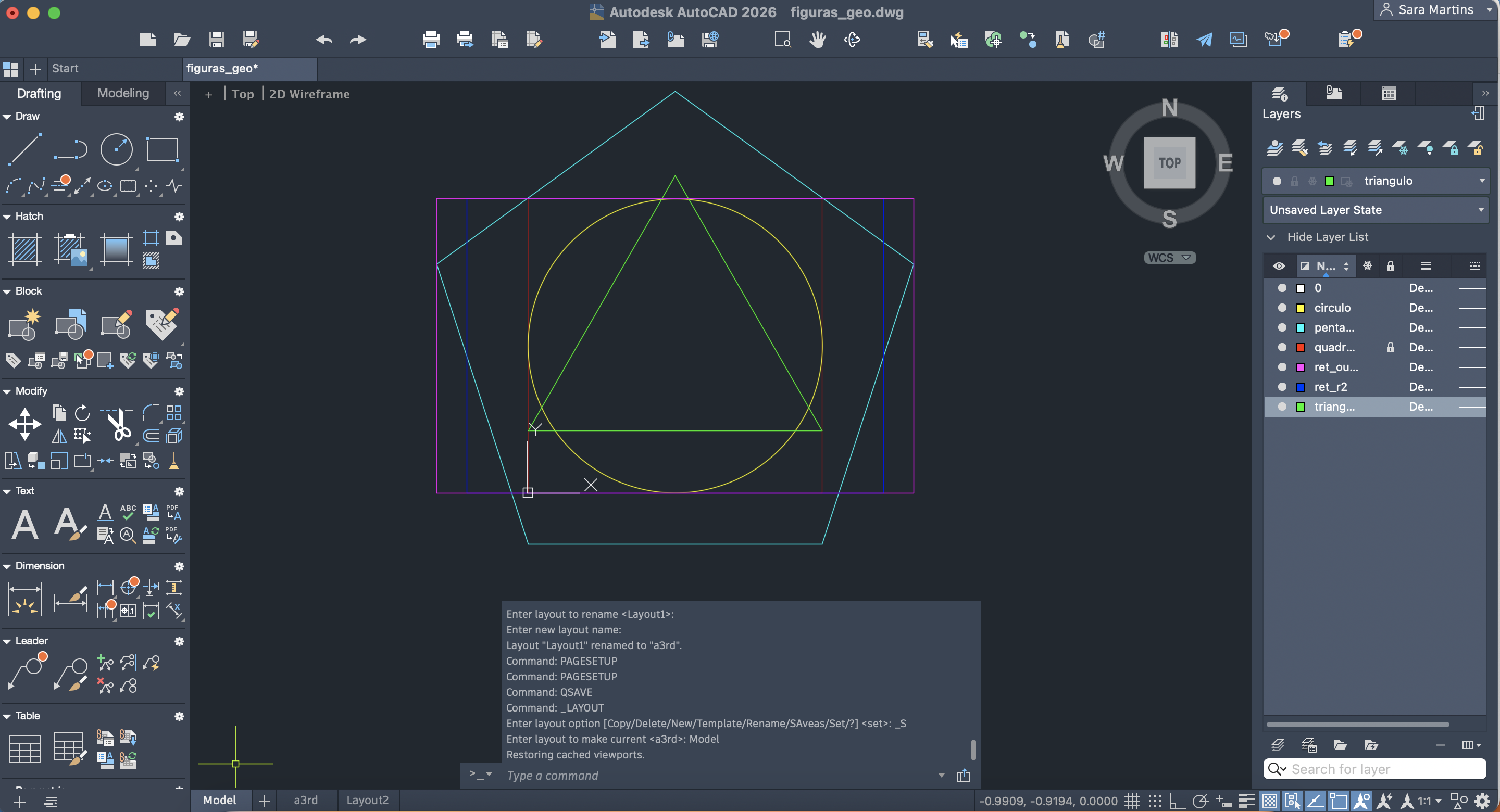1500x812 pixels.
Task: Select the Multiline Text tool
Action: point(25,524)
